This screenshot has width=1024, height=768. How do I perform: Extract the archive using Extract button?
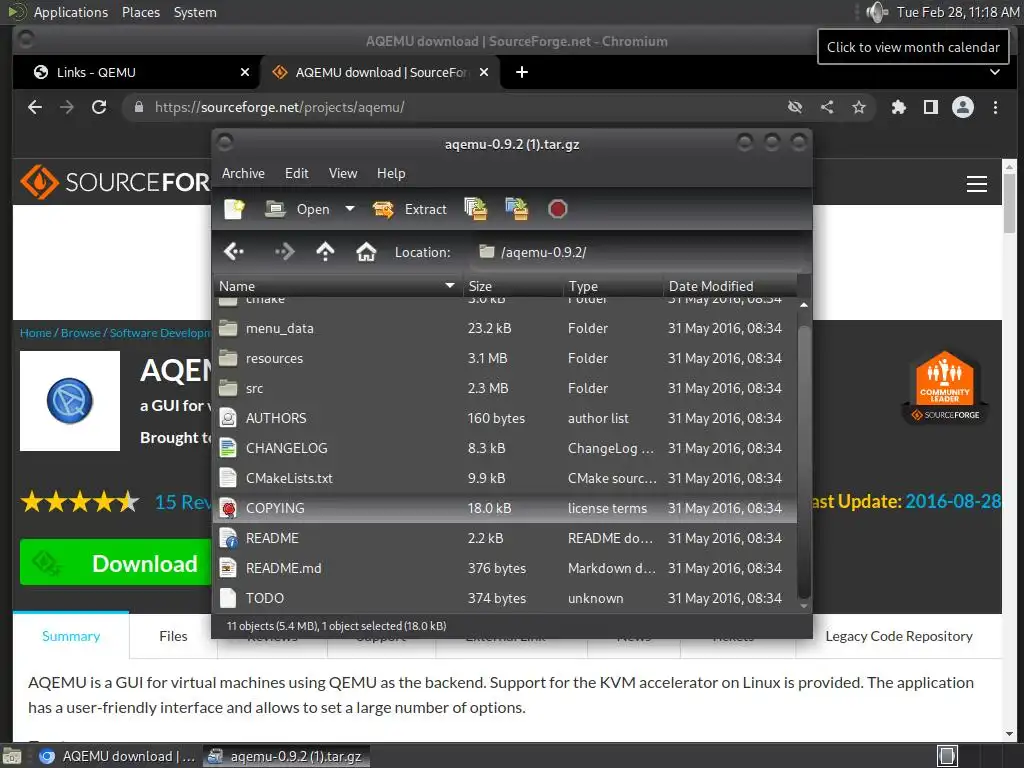(x=409, y=209)
